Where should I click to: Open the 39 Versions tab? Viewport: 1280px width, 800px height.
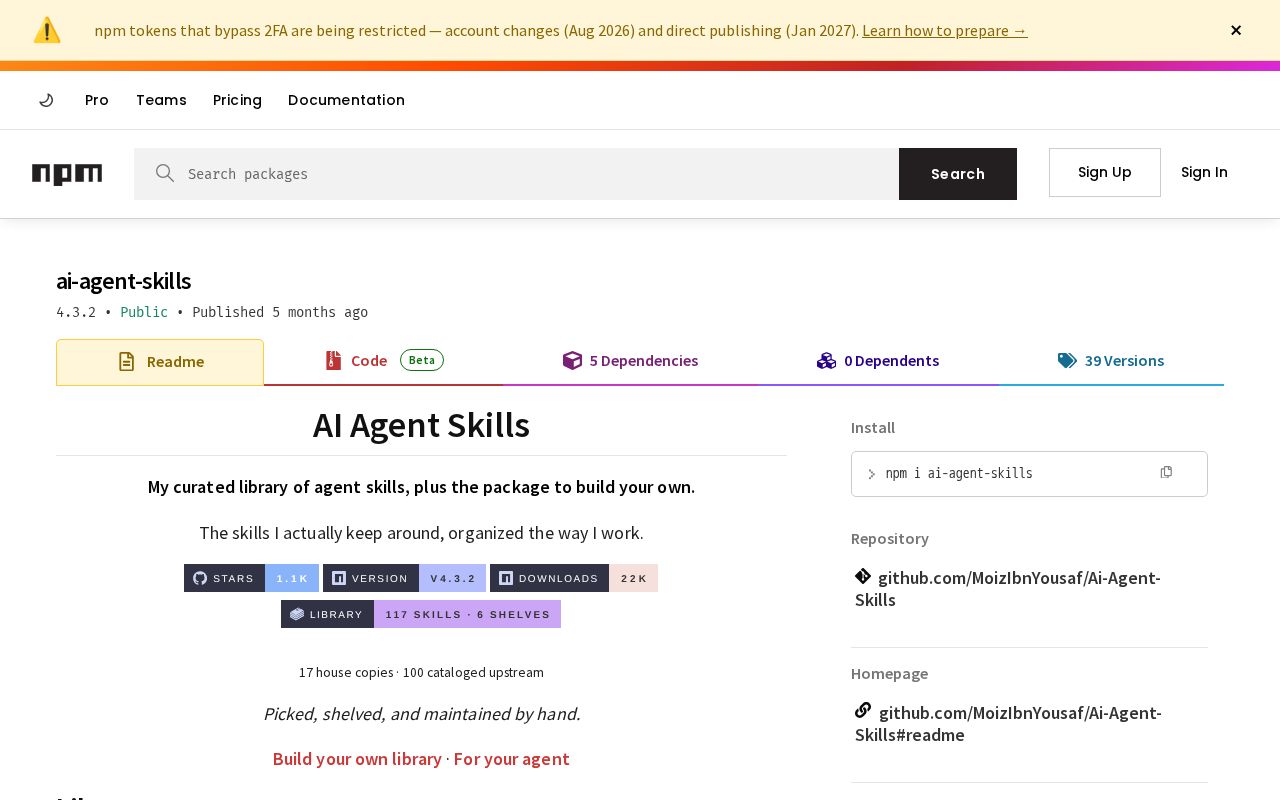point(1111,361)
